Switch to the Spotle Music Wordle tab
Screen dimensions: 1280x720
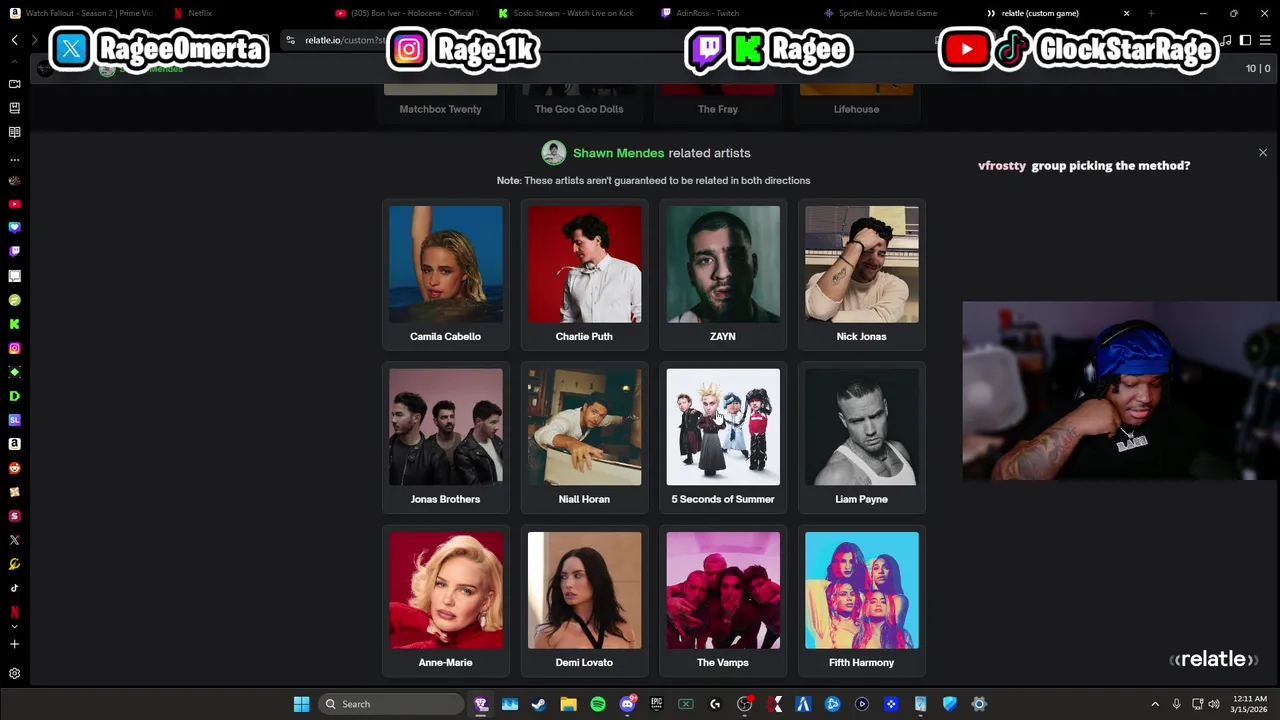895,13
